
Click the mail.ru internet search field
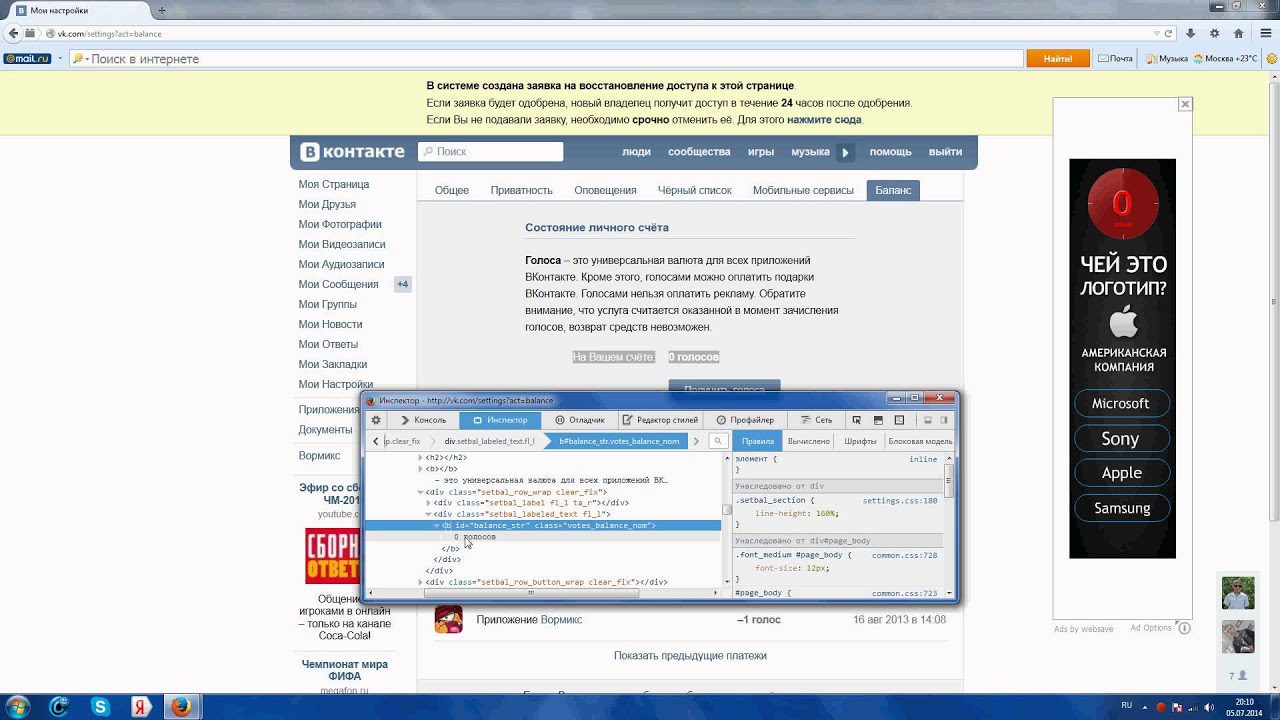pos(545,59)
